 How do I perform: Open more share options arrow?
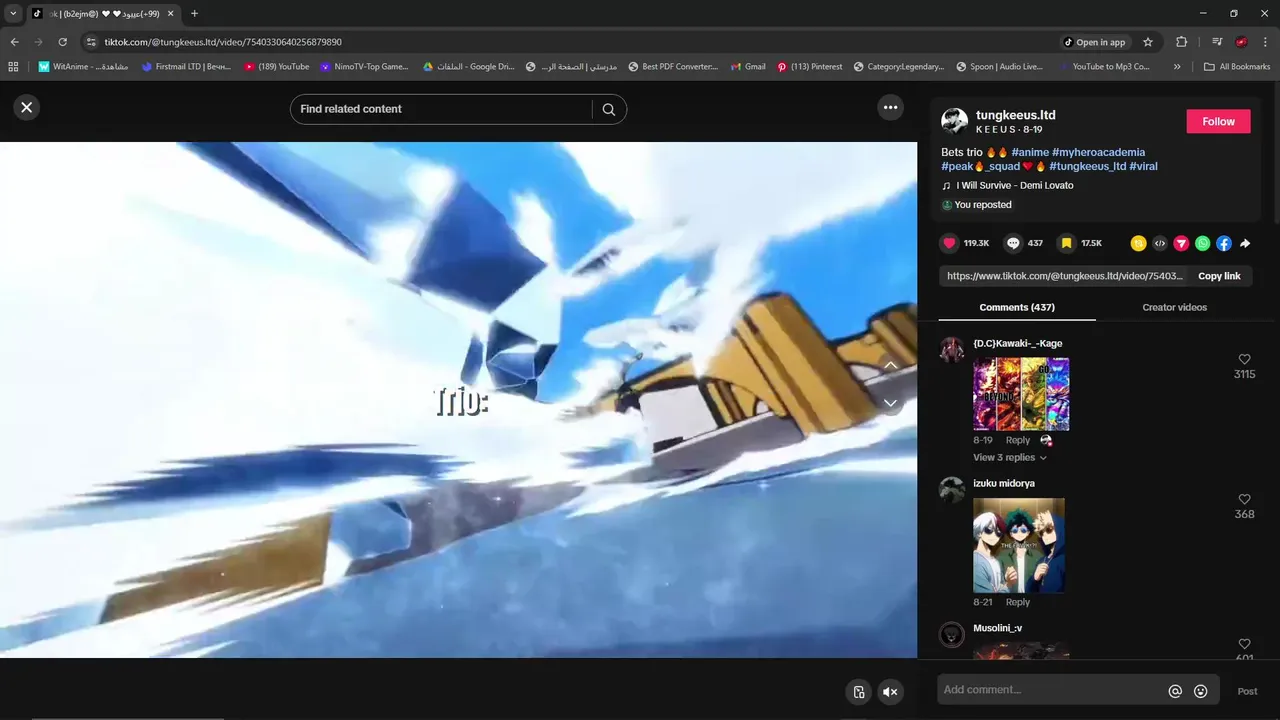tap(1245, 243)
